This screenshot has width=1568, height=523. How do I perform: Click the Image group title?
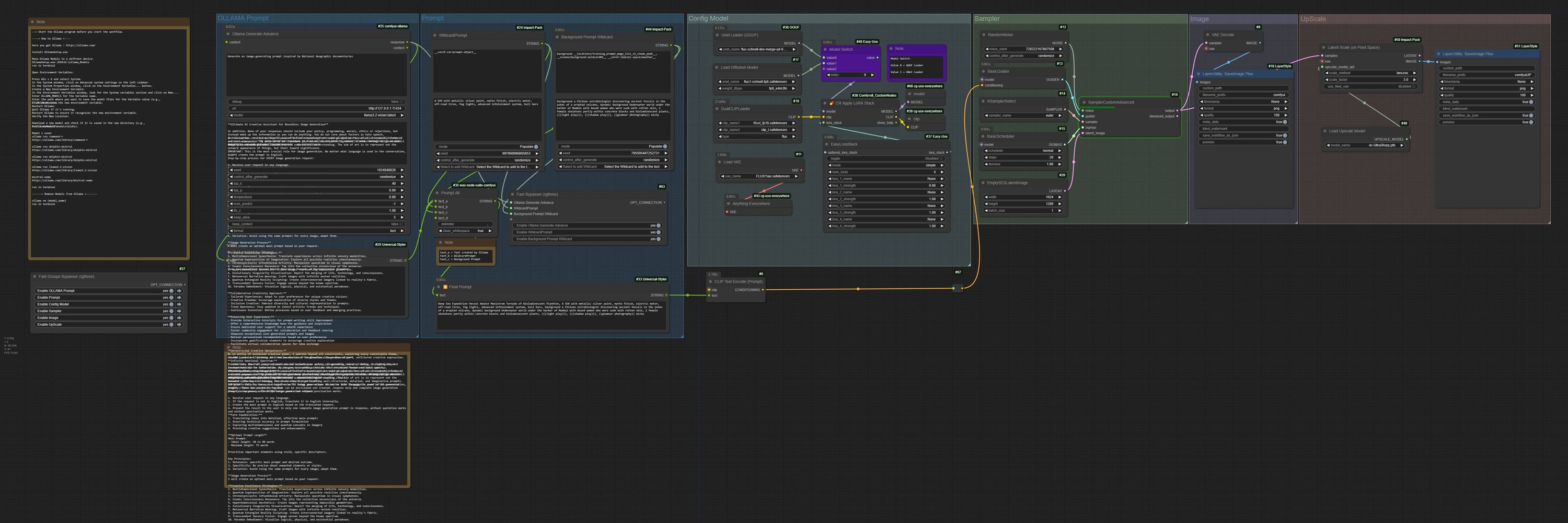point(1199,19)
